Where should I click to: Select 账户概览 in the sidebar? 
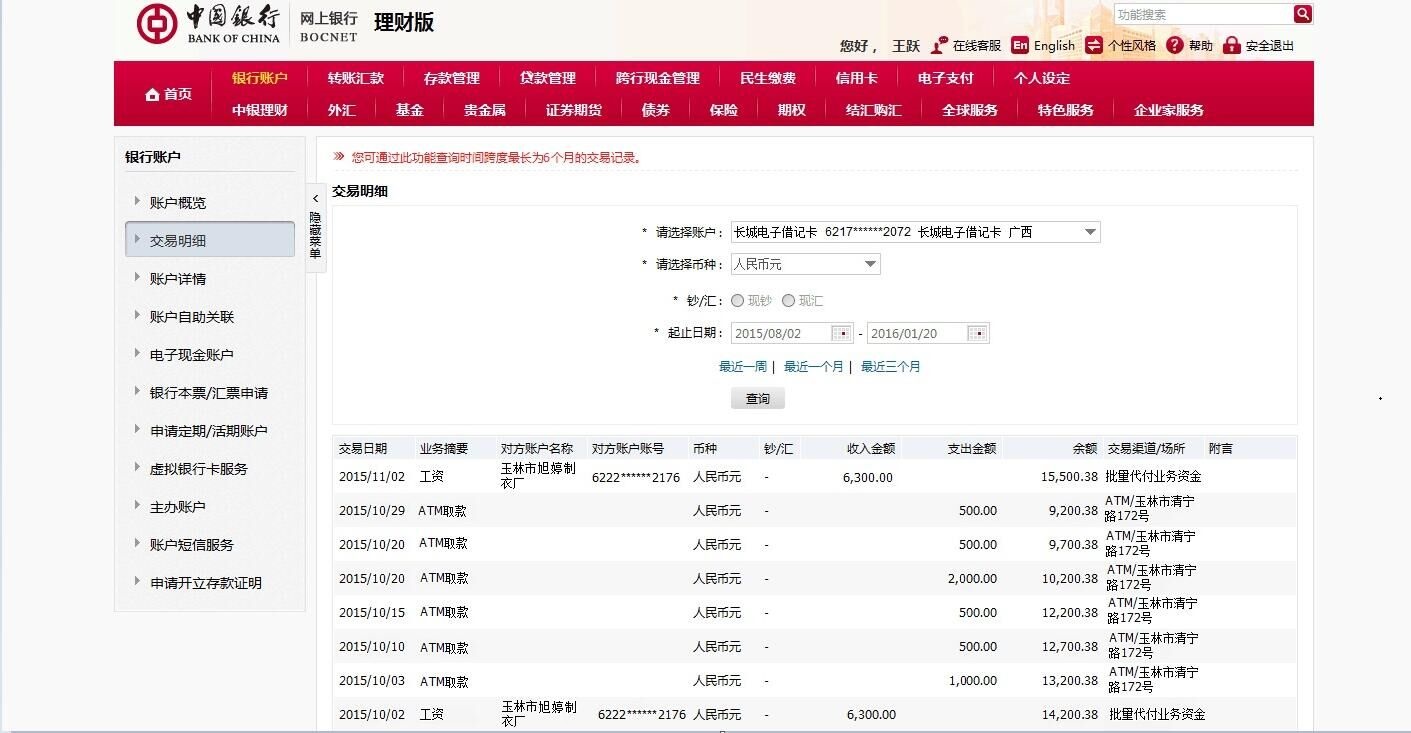tap(178, 203)
